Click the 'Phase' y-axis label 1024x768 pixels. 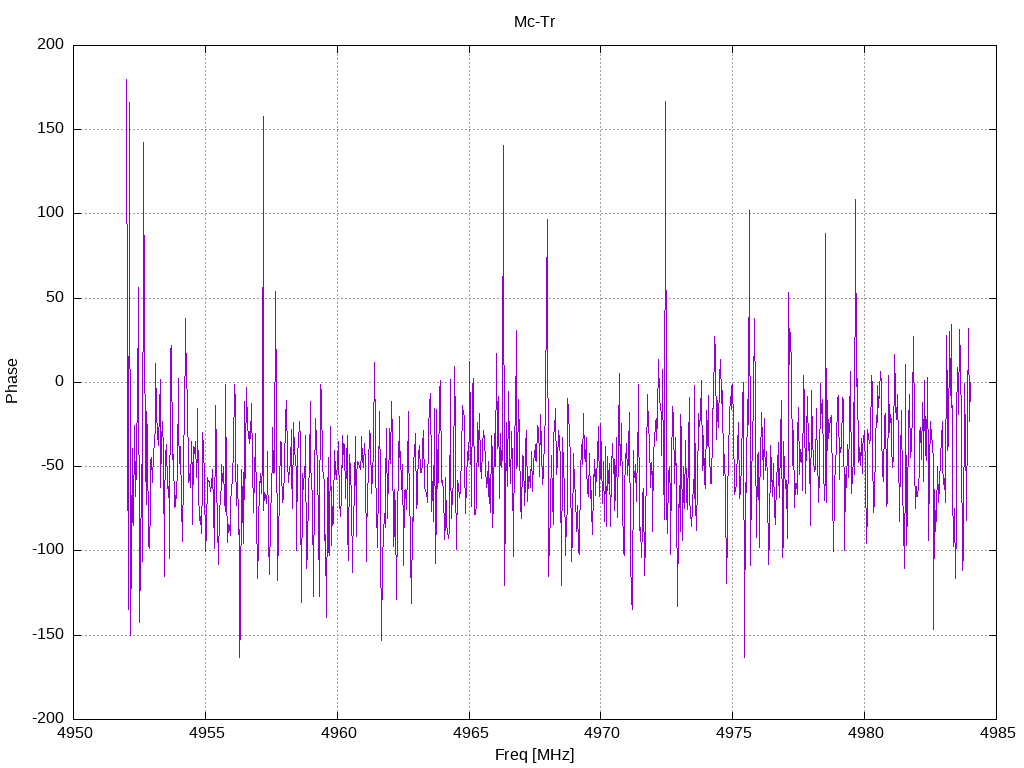tap(12, 381)
